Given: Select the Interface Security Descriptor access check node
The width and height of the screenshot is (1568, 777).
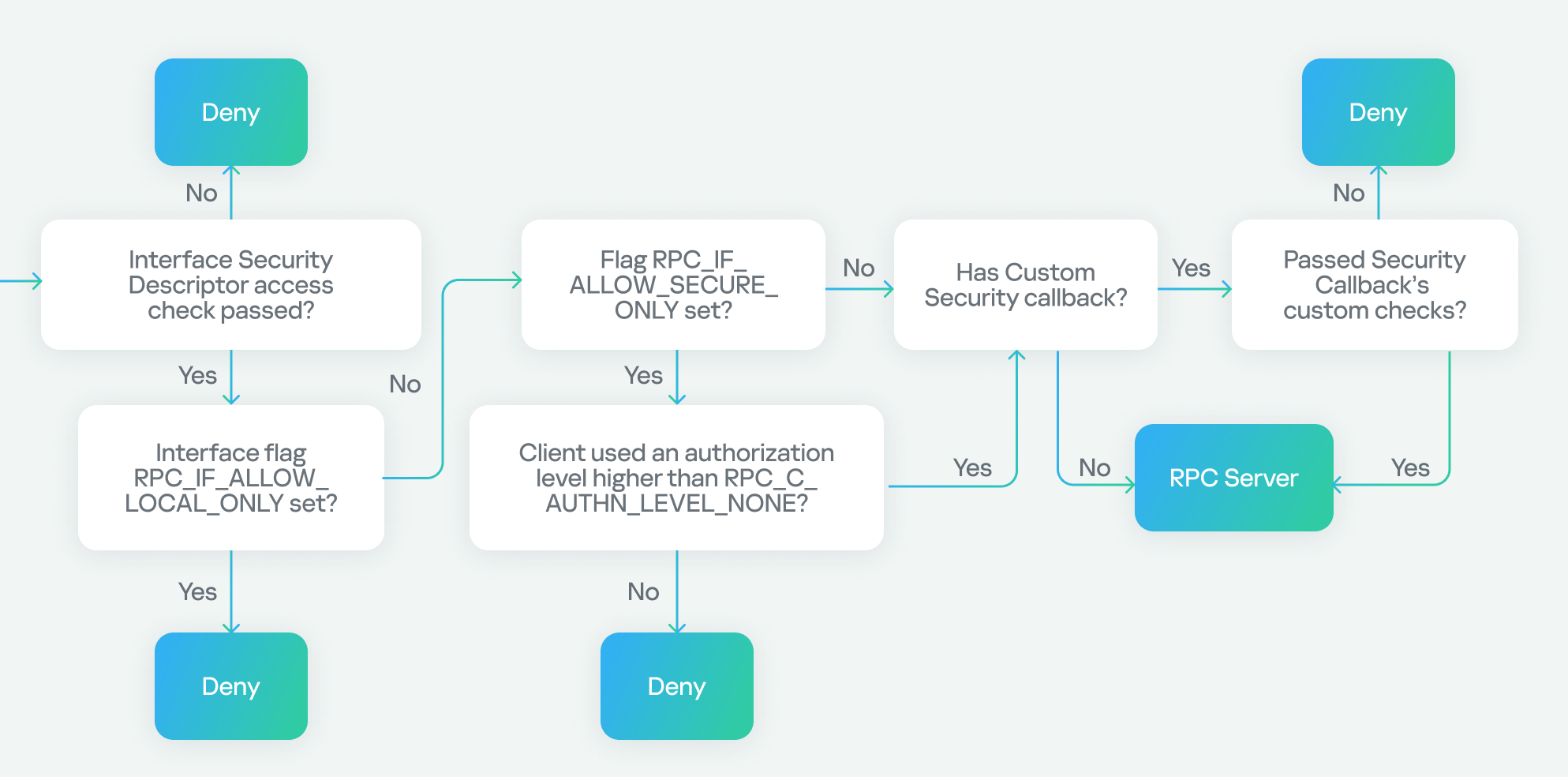Looking at the screenshot, I should tap(230, 284).
